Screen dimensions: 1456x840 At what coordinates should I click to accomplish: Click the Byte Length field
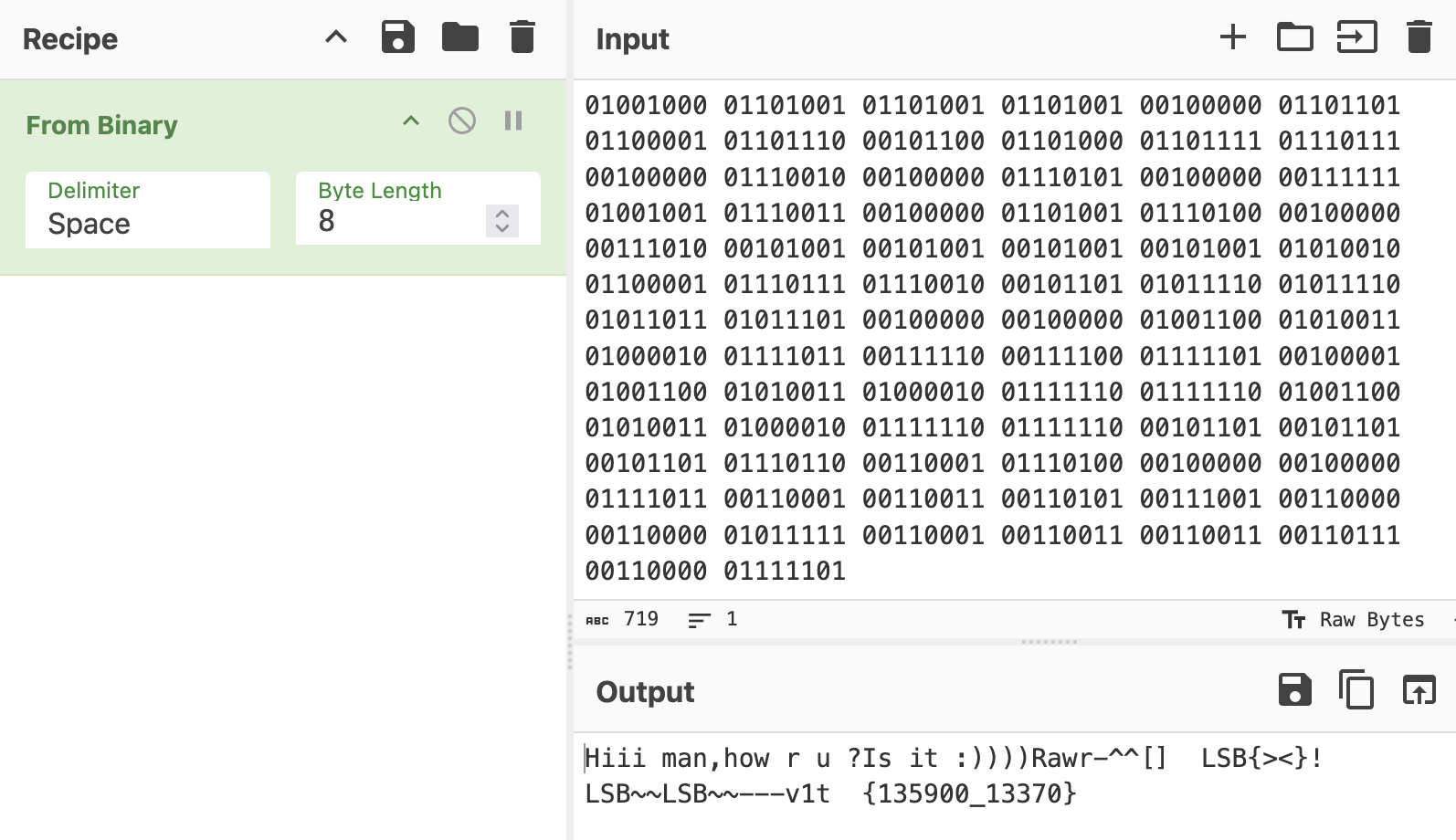pos(393,221)
